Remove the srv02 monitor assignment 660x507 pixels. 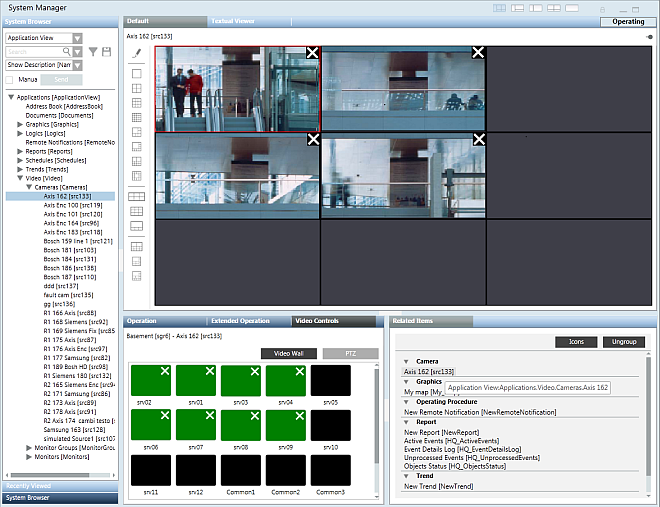coord(166,371)
